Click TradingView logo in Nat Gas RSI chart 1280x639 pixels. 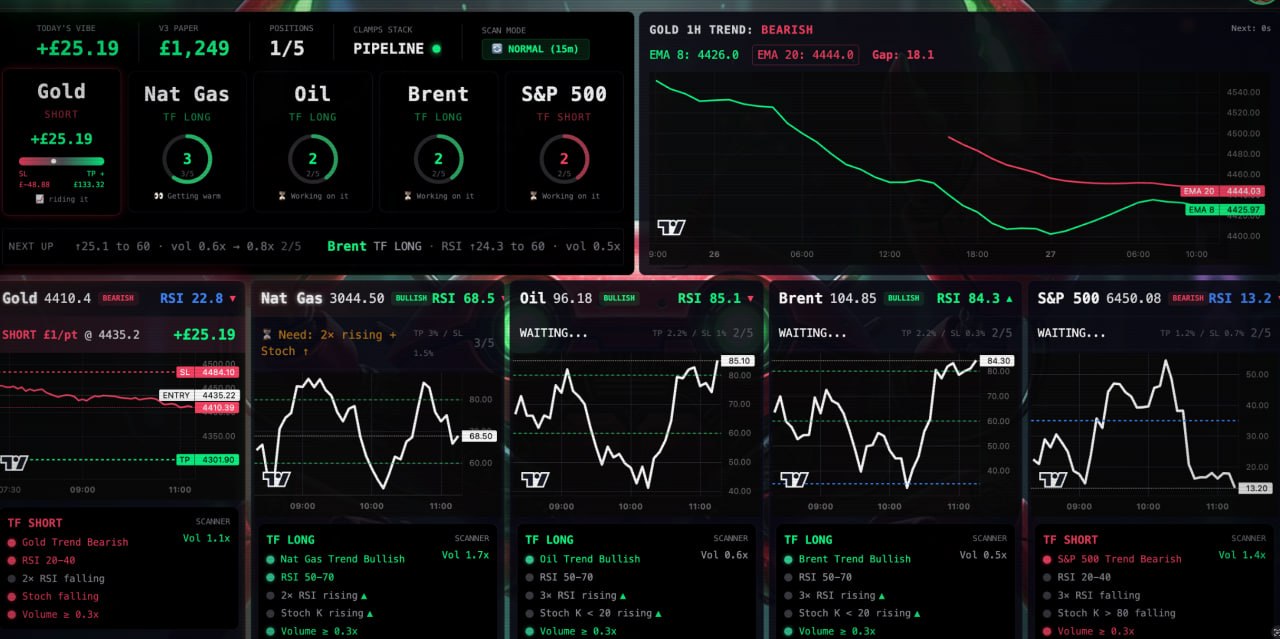coord(277,479)
